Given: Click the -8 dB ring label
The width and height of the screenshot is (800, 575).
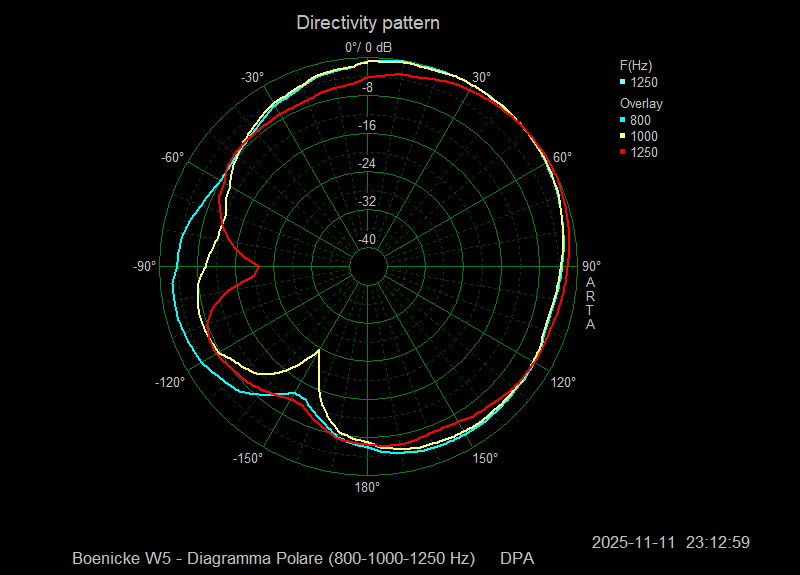Looking at the screenshot, I should pyautogui.click(x=367, y=88).
